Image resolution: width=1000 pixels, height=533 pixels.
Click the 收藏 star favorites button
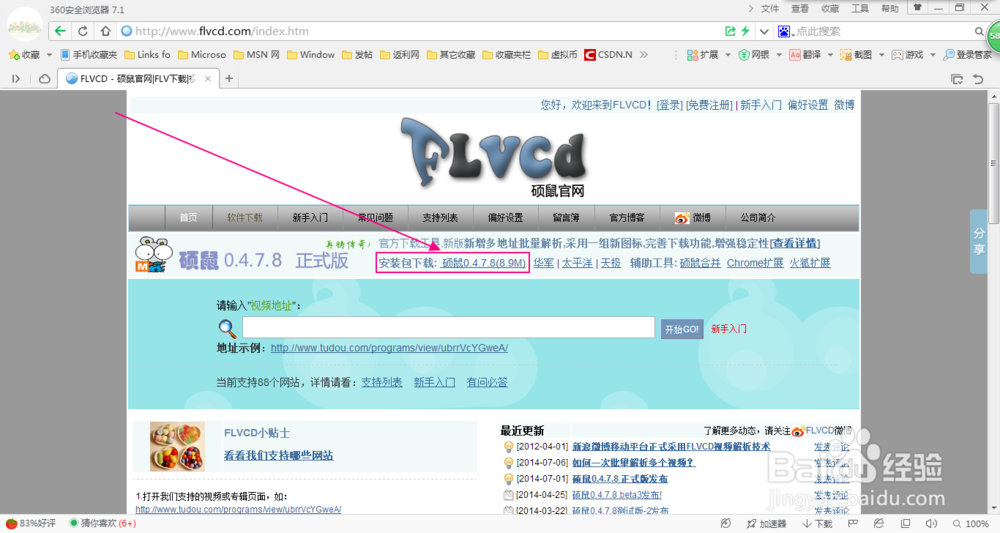24,55
